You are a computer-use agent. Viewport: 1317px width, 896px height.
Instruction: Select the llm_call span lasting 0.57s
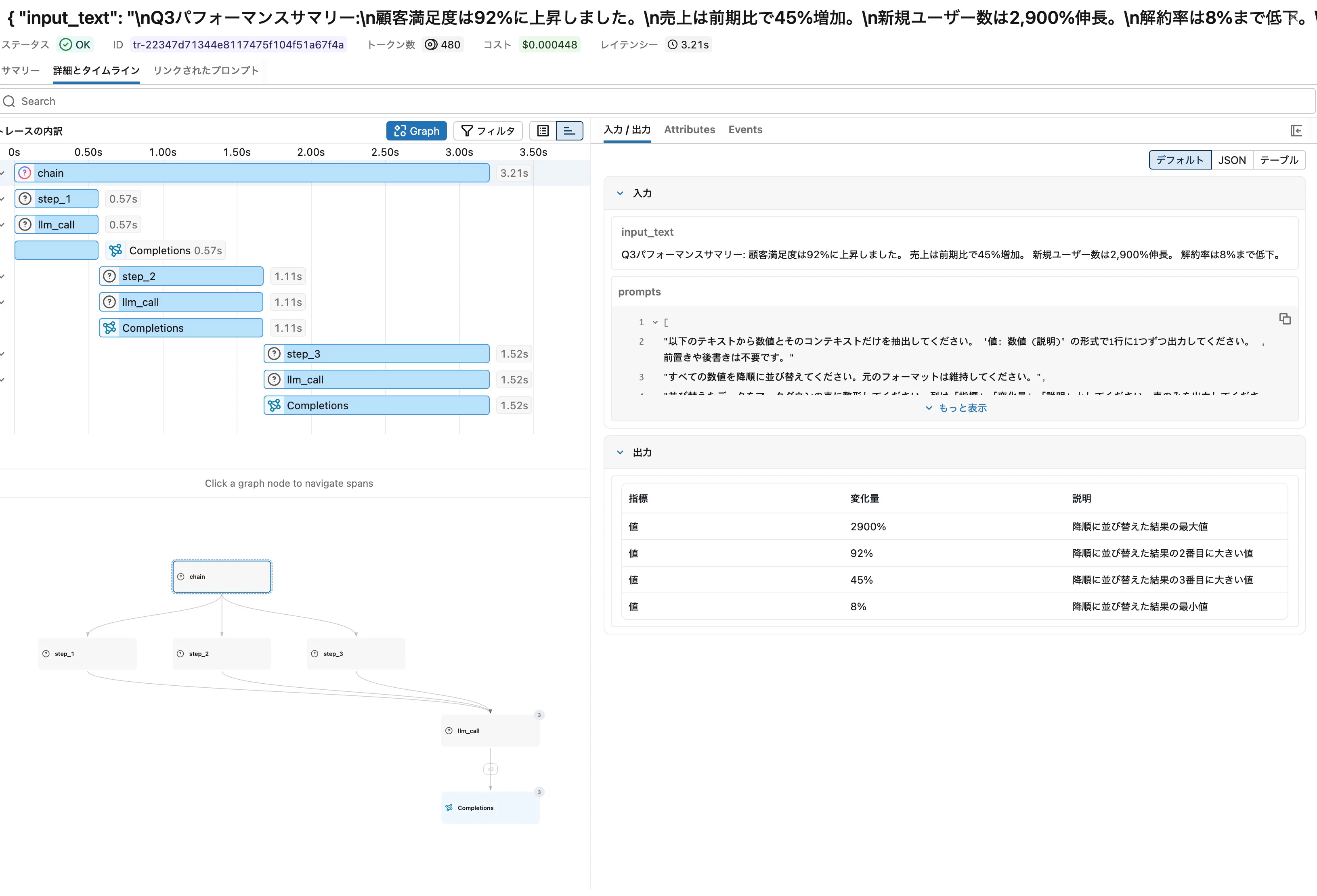click(x=56, y=225)
